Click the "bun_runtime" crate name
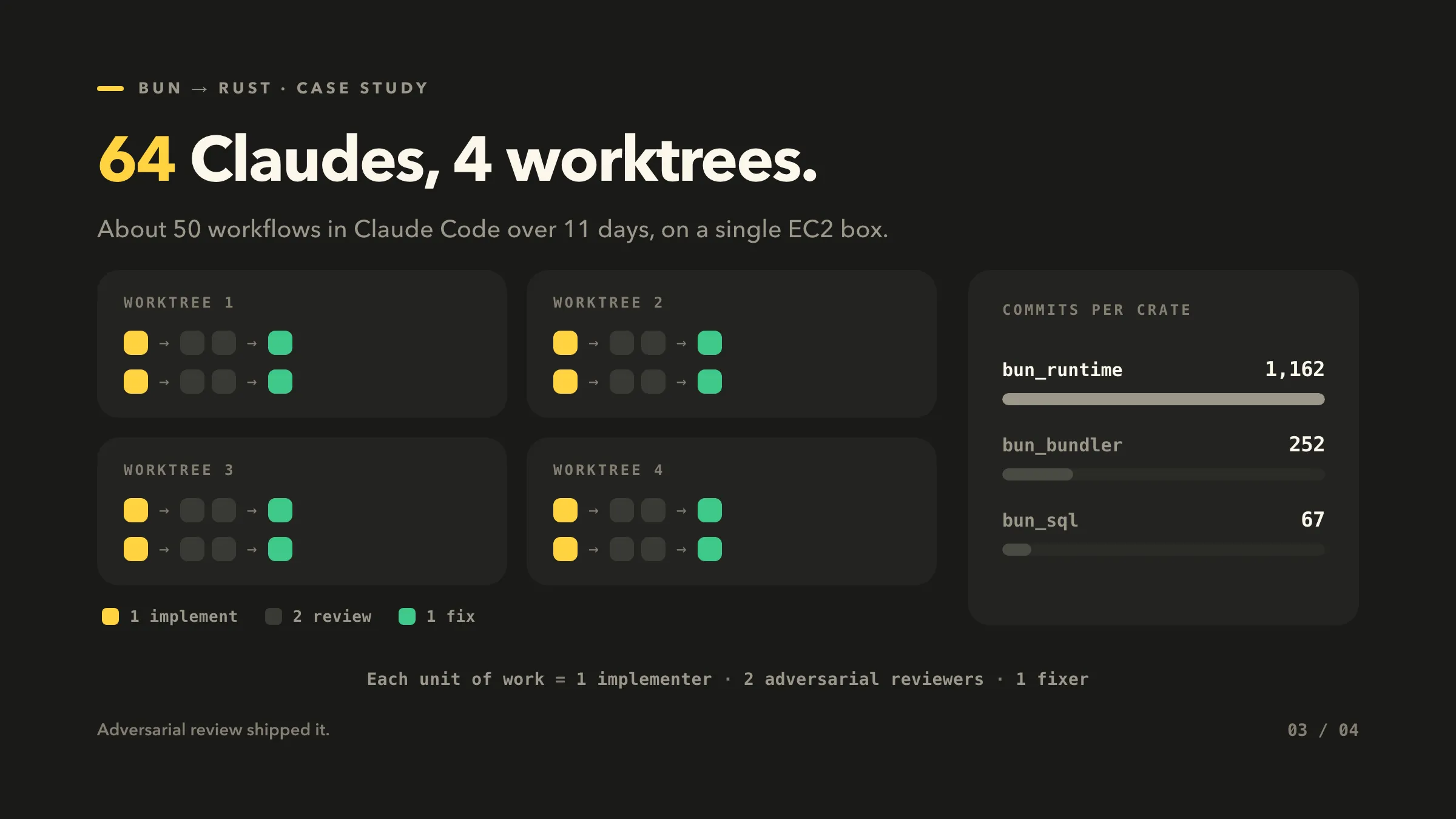 click(x=1062, y=370)
